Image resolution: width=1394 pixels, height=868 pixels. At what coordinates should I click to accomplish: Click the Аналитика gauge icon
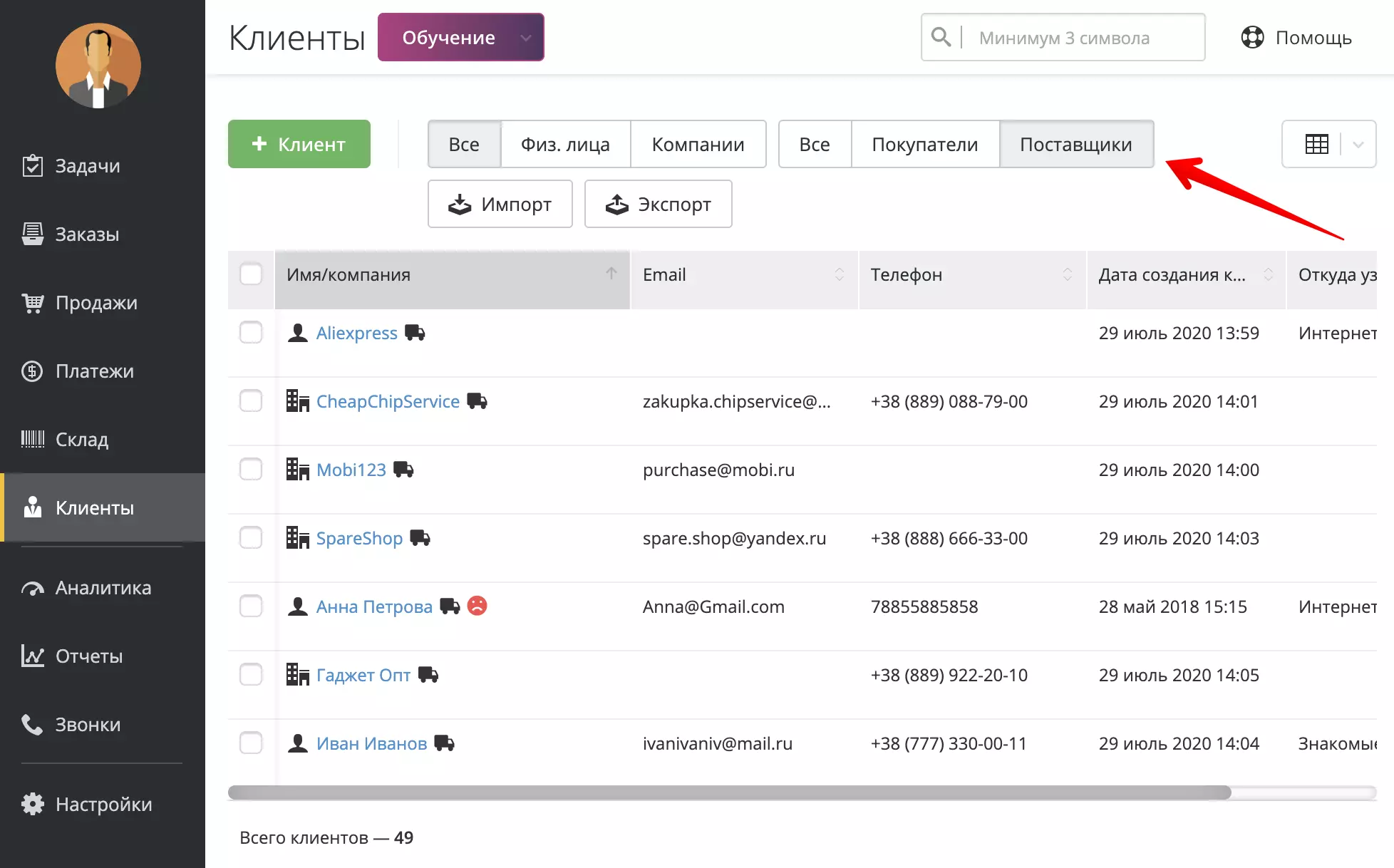(32, 589)
